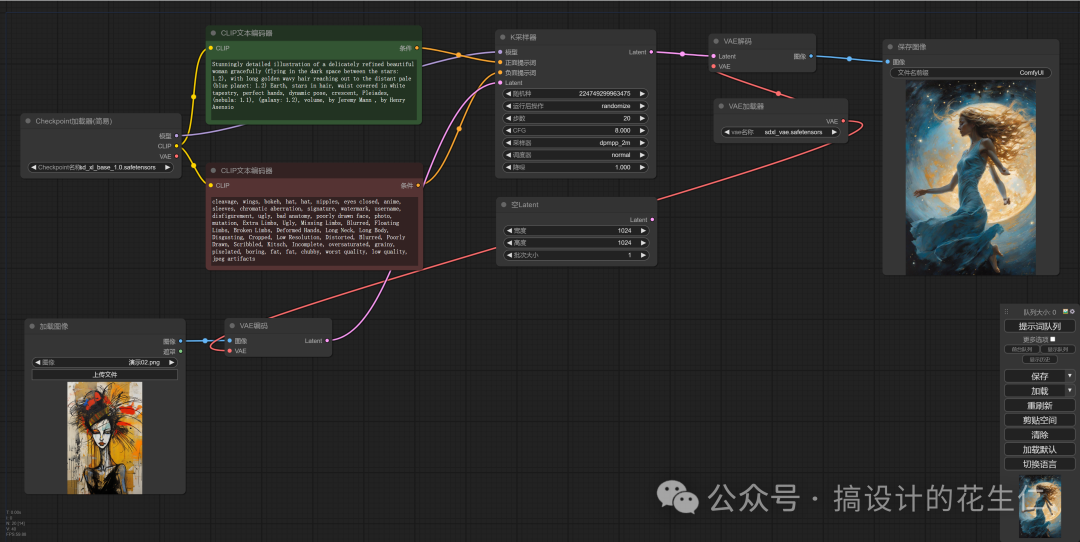Open settings gear icon in queue panel

click(1072, 312)
